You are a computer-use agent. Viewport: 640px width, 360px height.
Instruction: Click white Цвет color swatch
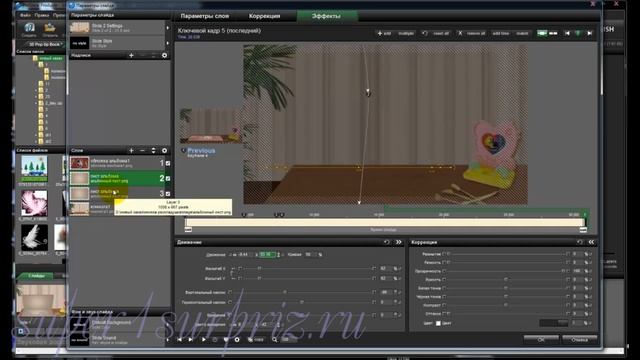pyautogui.click(x=438, y=323)
